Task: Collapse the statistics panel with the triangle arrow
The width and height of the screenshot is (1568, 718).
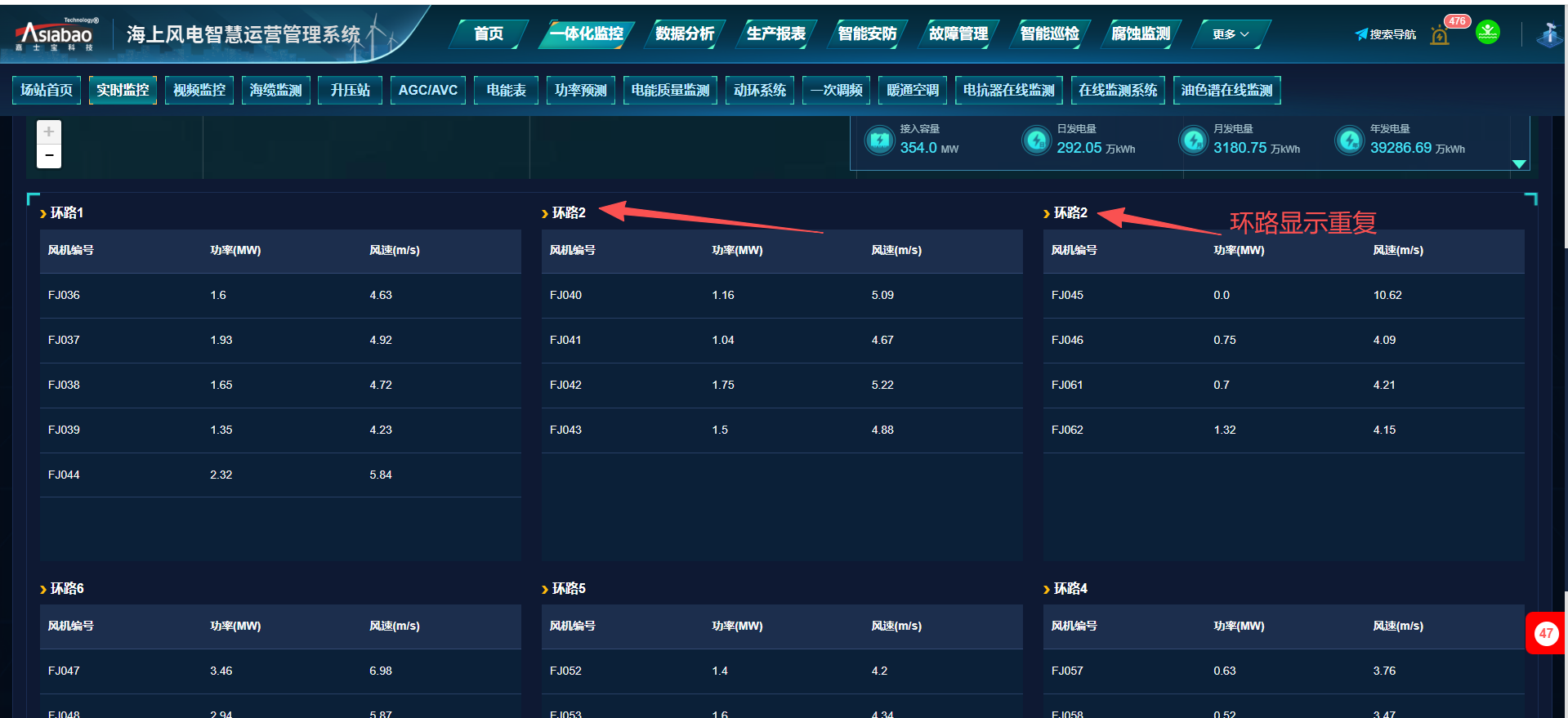Action: pos(1519,164)
